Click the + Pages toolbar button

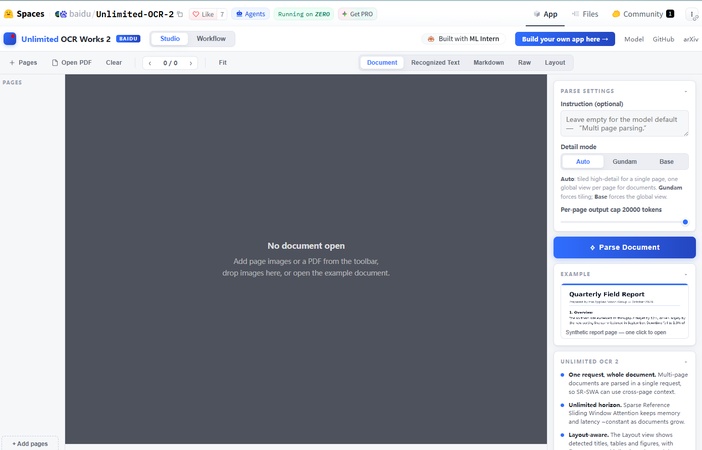click(23, 63)
